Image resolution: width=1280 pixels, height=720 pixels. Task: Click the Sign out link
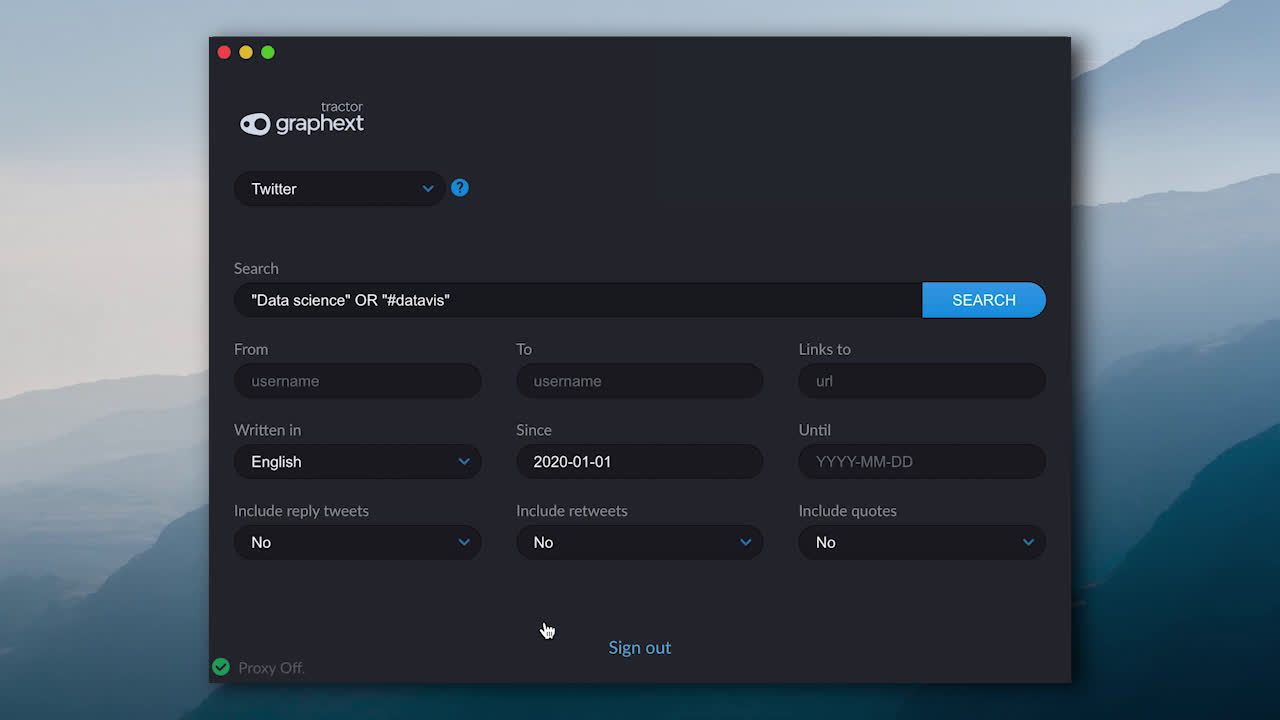(x=640, y=647)
